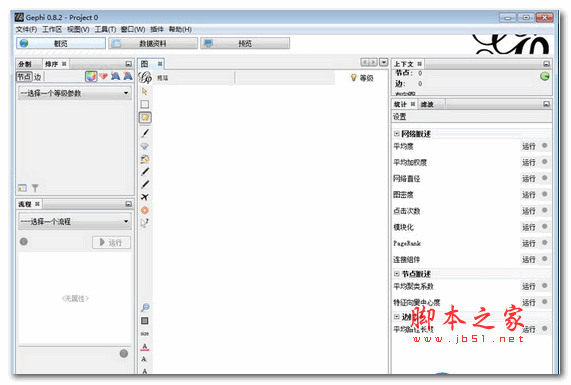
Task: Open the graph tab list dropdown arrow
Action: point(383,62)
